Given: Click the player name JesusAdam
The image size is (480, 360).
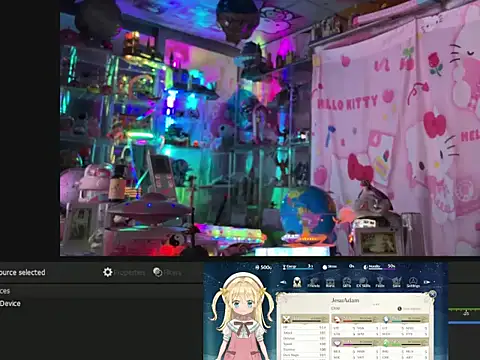Looking at the screenshot, I should [x=345, y=300].
